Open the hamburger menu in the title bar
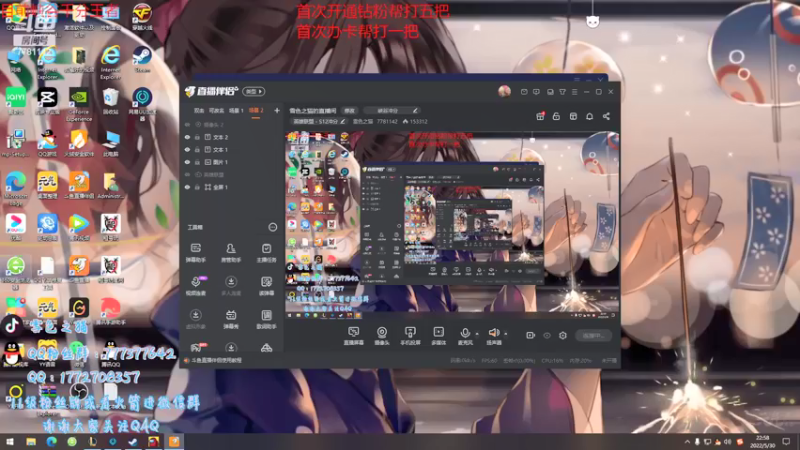 tap(574, 92)
